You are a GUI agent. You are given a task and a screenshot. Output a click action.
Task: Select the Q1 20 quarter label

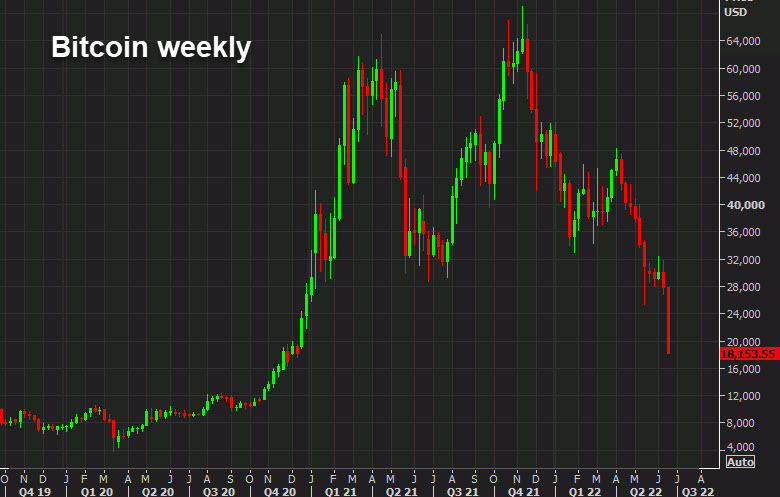tap(97, 492)
